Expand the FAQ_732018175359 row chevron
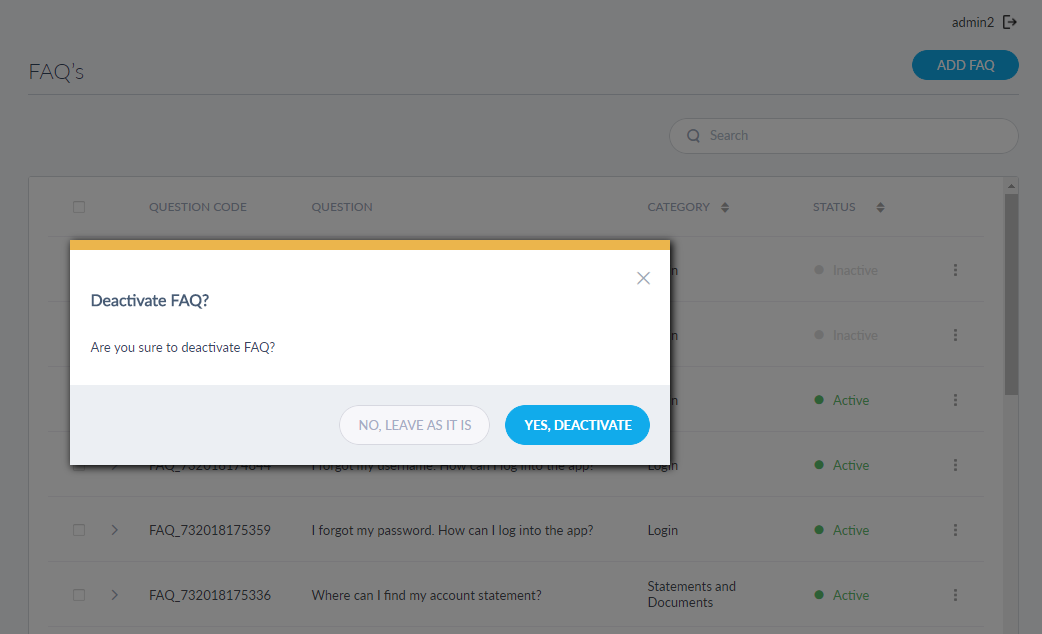The width and height of the screenshot is (1042, 634). (115, 530)
